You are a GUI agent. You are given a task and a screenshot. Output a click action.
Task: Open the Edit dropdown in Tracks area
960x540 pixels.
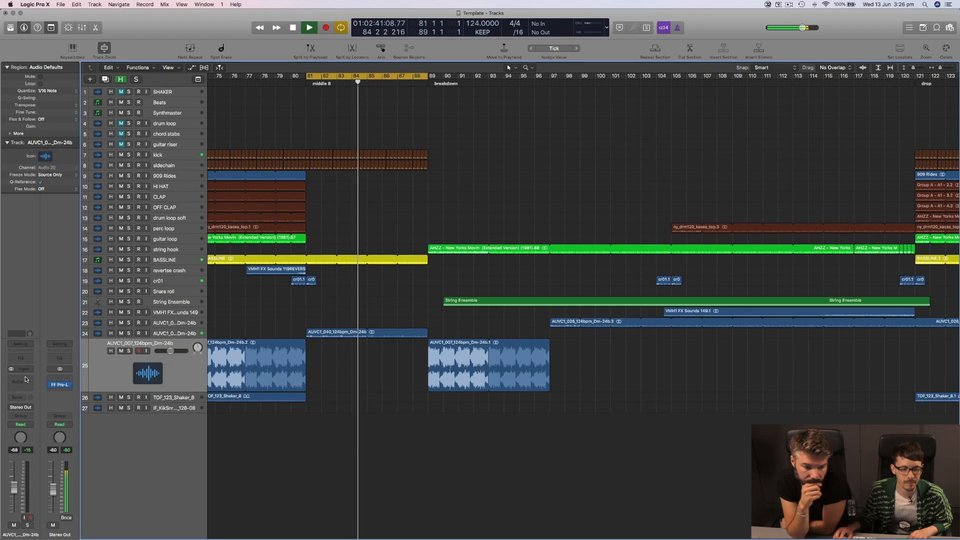[111, 67]
